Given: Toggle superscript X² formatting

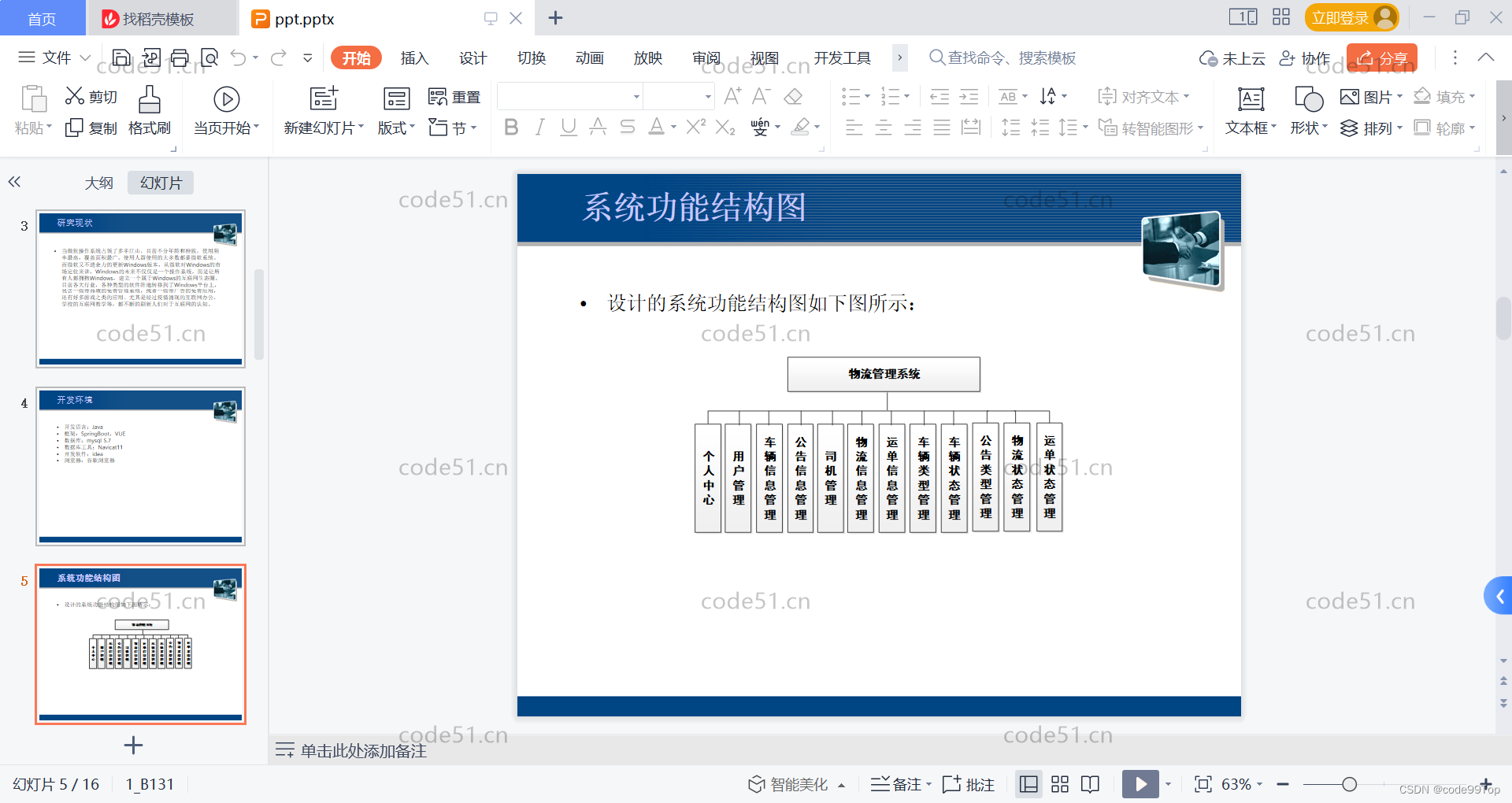Looking at the screenshot, I should (696, 127).
